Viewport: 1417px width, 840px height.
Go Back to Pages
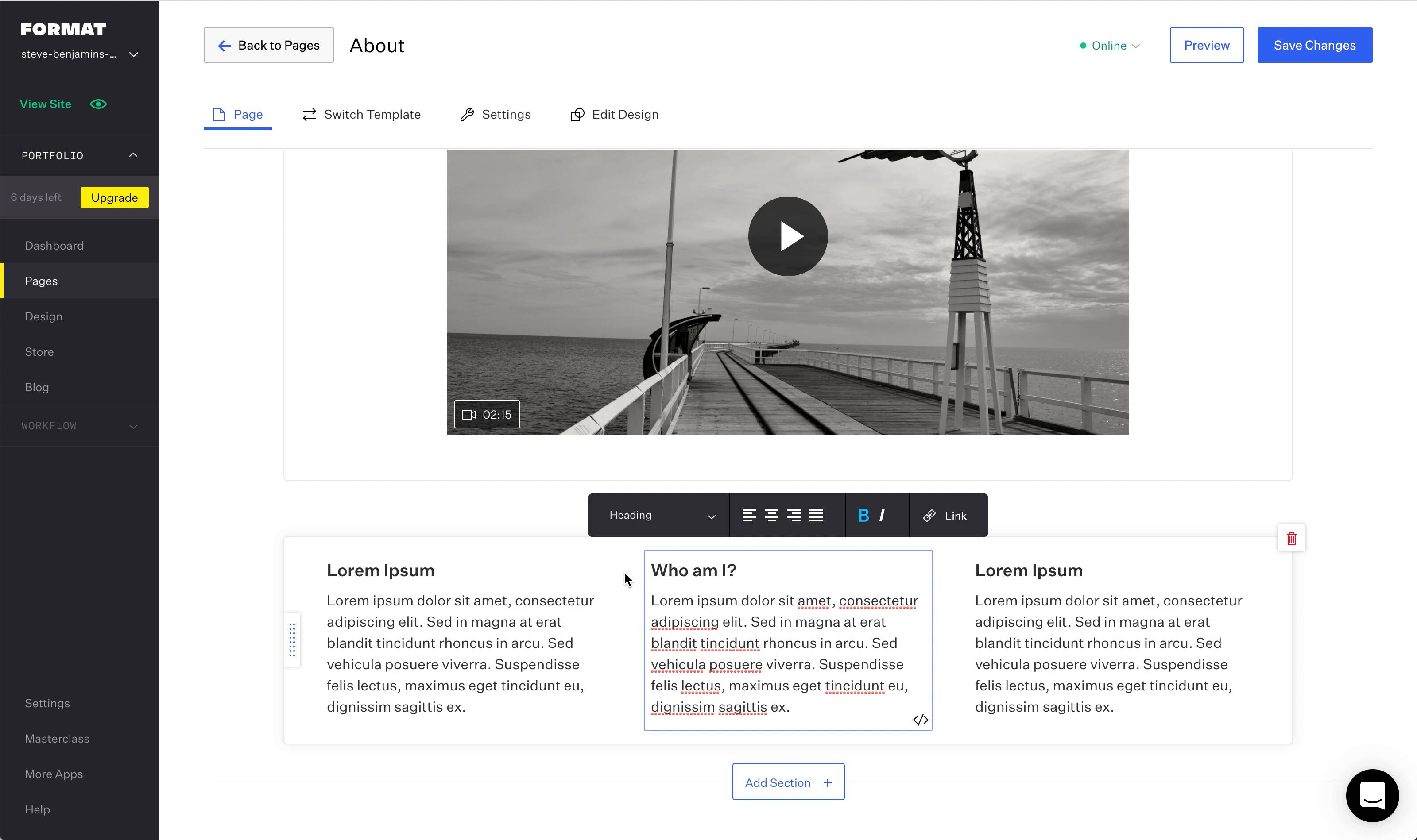268,45
